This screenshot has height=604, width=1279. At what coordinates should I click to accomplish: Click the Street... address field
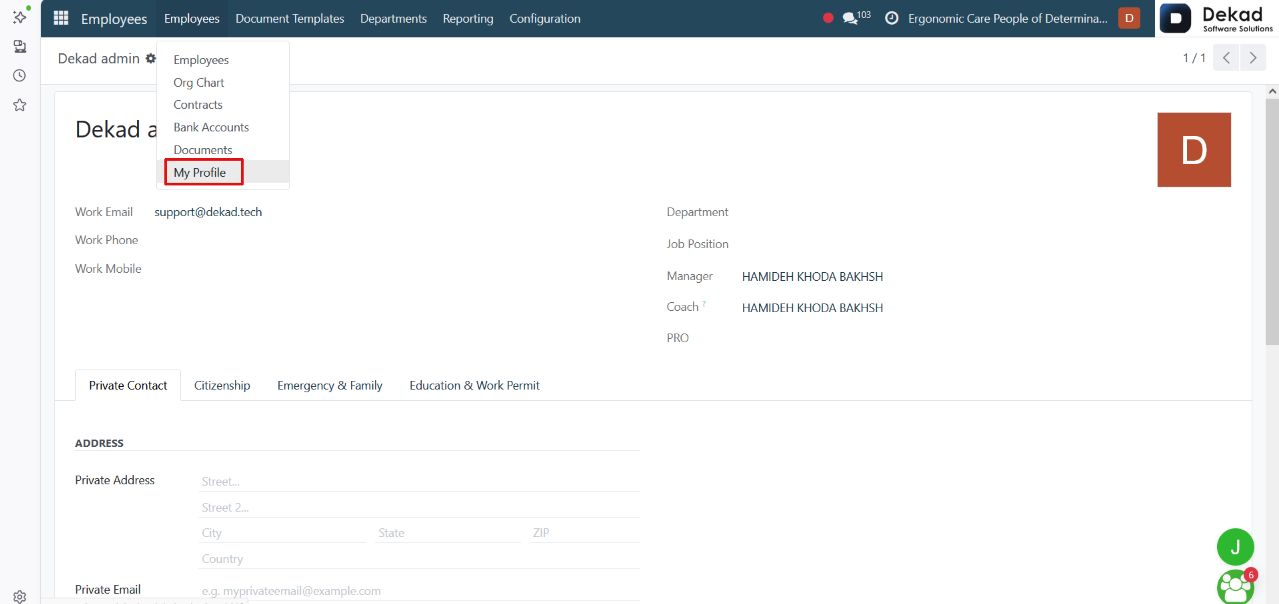coord(420,481)
